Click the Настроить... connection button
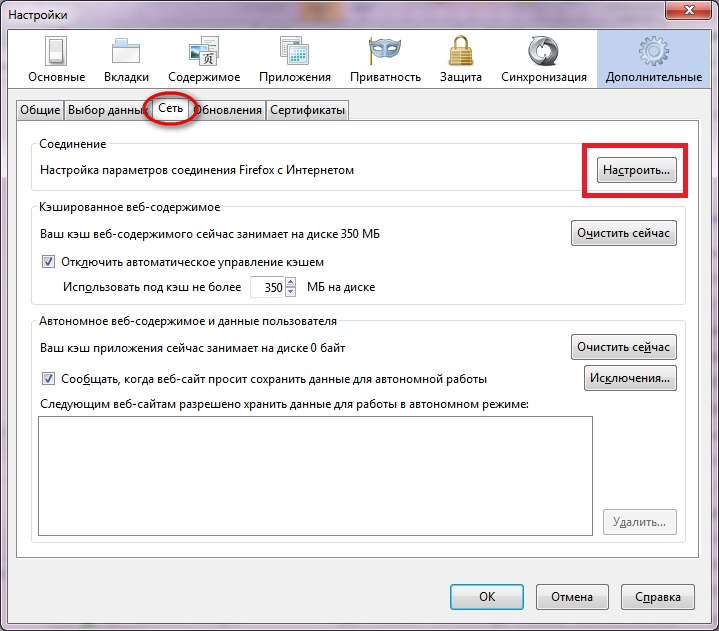 point(636,170)
